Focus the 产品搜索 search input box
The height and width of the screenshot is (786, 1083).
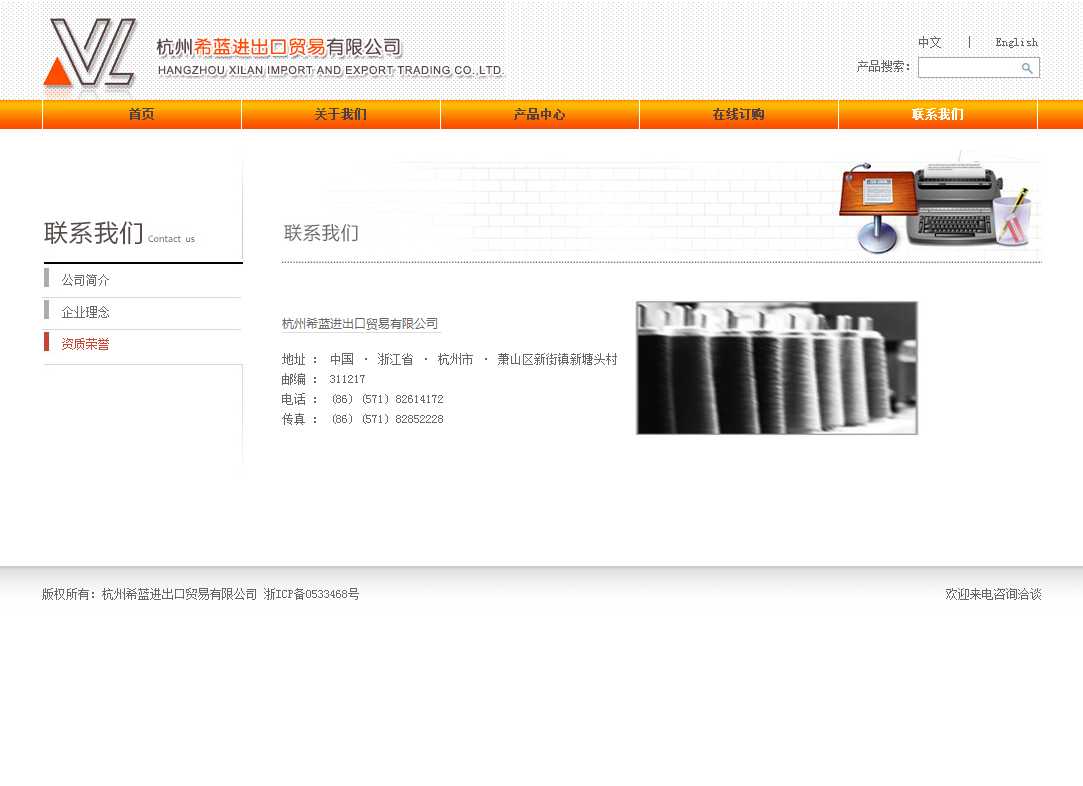click(968, 68)
